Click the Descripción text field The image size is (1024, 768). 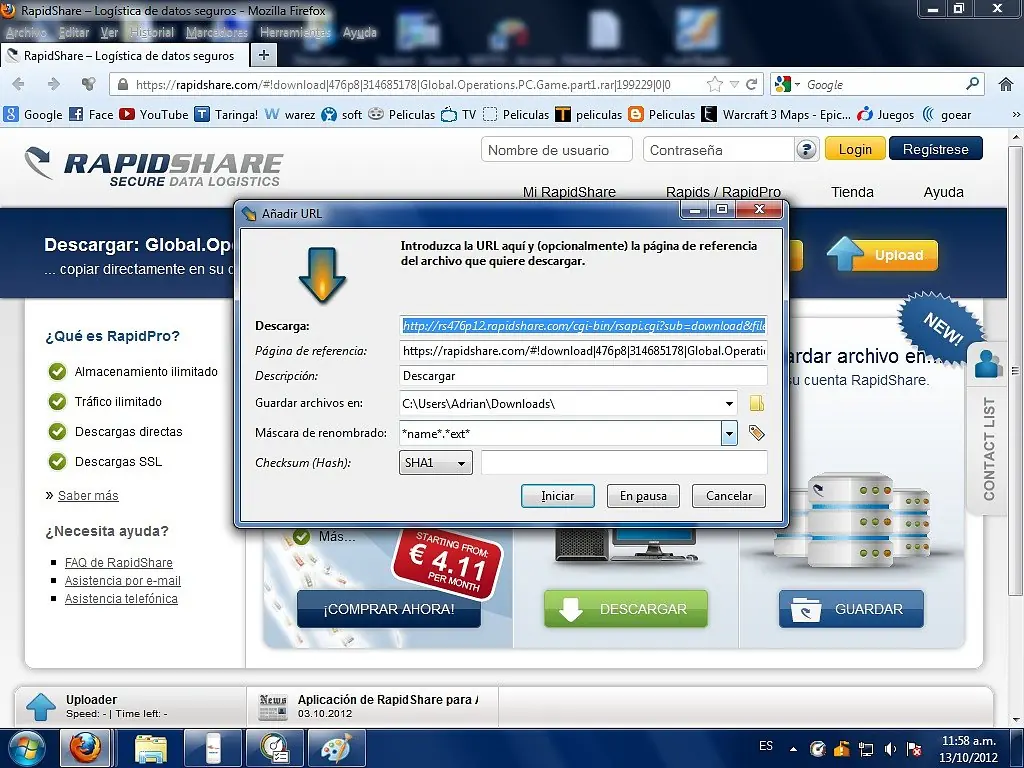[x=583, y=376]
